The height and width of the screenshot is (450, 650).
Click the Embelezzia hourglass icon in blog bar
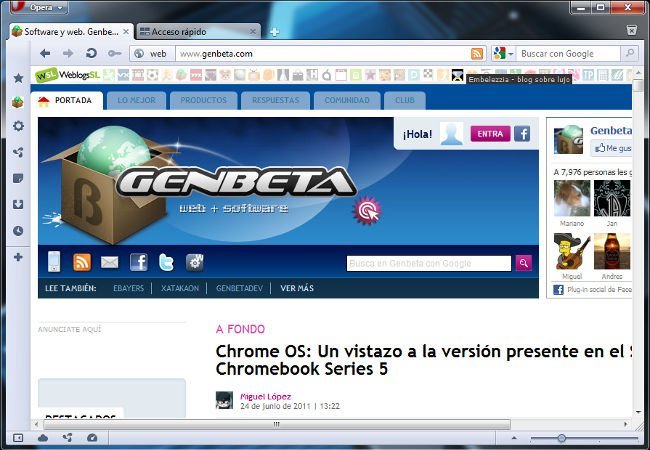coord(458,75)
